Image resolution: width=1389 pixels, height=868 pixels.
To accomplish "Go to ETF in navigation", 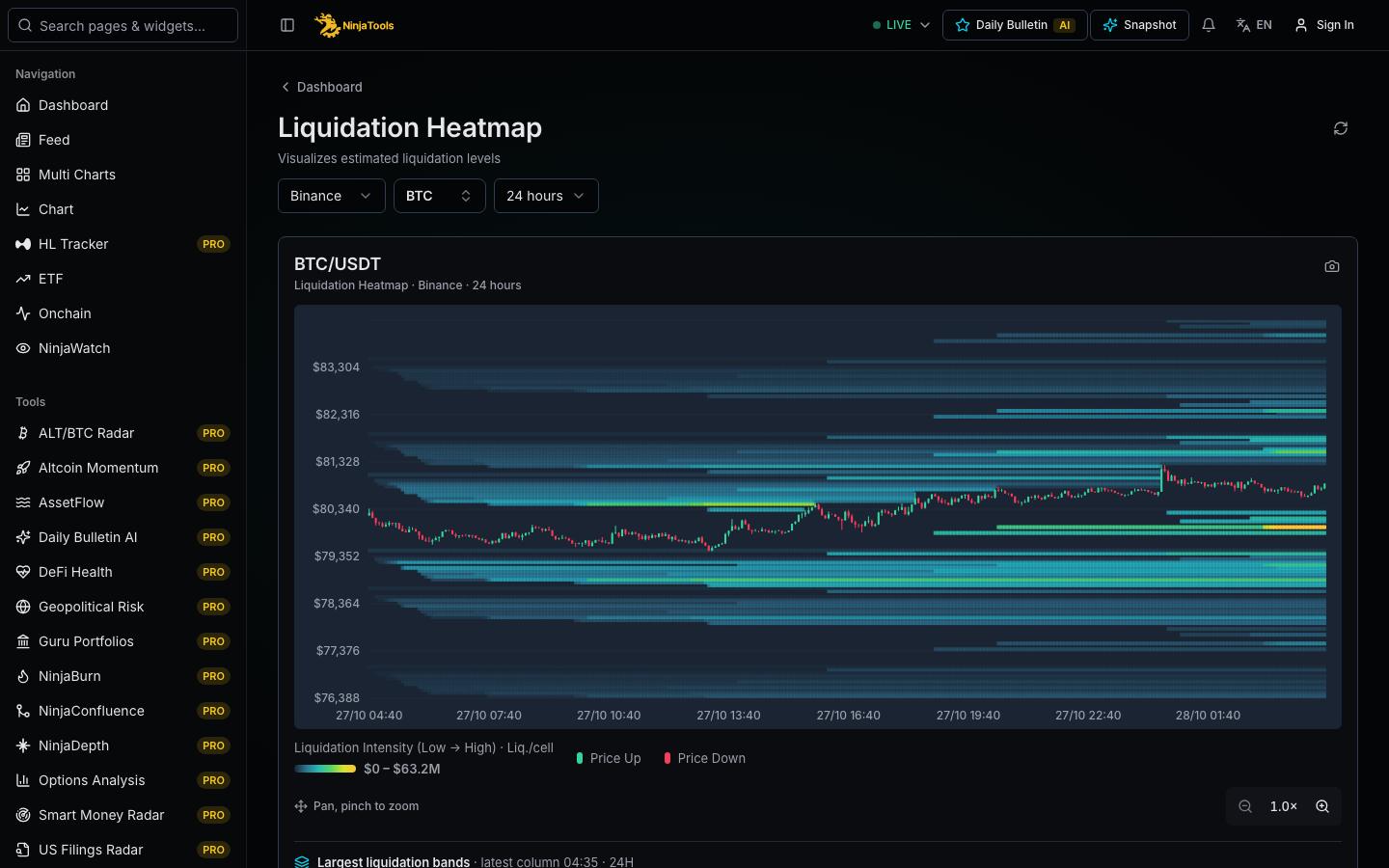I will pyautogui.click(x=123, y=279).
